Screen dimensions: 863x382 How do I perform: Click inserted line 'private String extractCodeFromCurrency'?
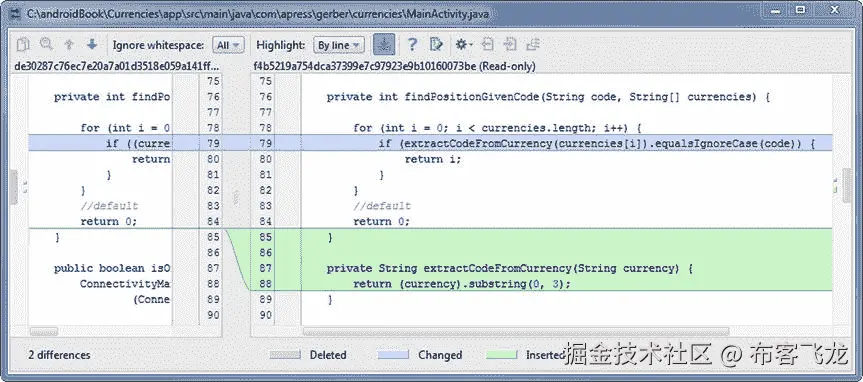tap(510, 268)
